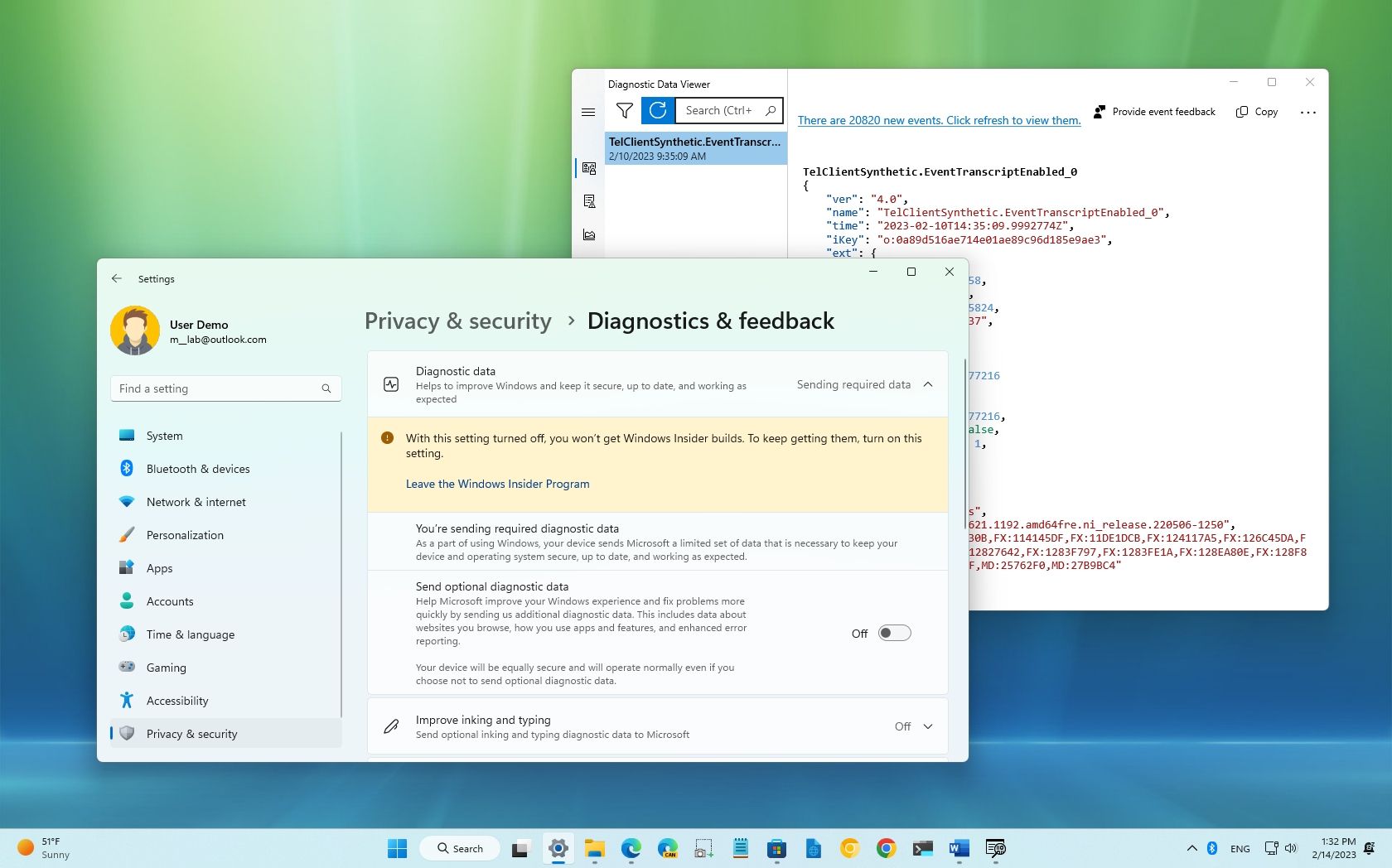This screenshot has height=868, width=1392.
Task: Open the Diagnostic Data Viewer hamburger menu
Action: [x=588, y=112]
